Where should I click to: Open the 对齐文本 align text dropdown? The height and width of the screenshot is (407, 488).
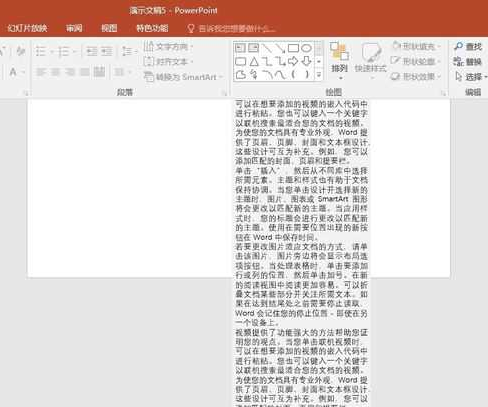169,62
